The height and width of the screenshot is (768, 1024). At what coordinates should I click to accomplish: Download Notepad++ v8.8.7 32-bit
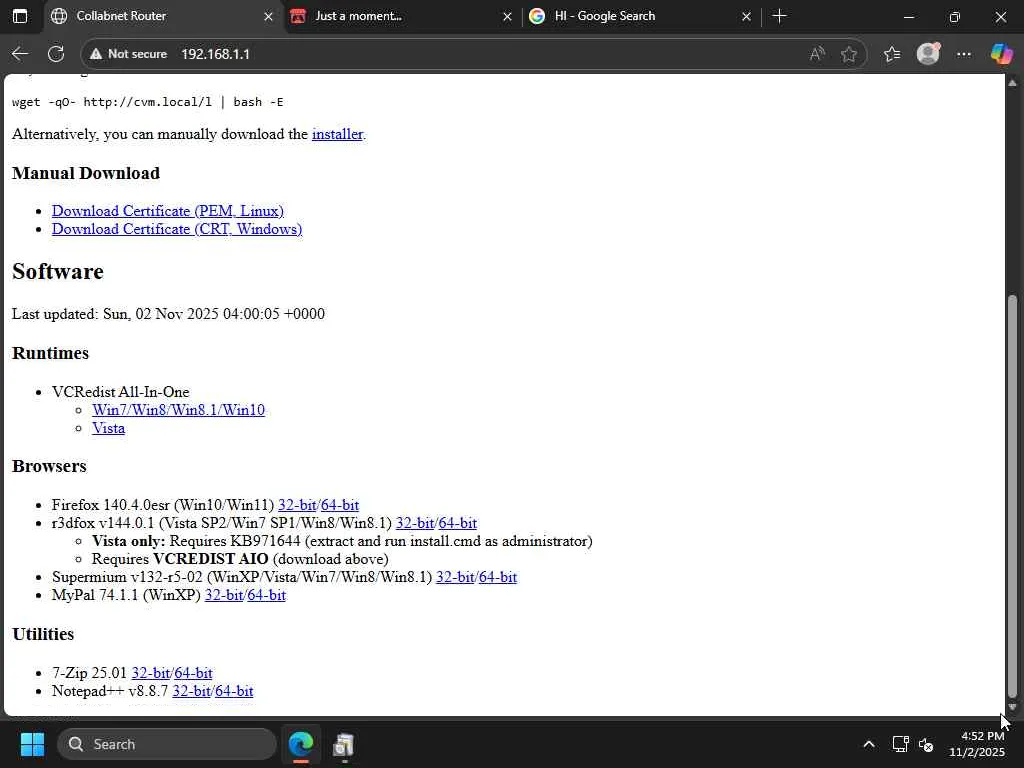191,691
